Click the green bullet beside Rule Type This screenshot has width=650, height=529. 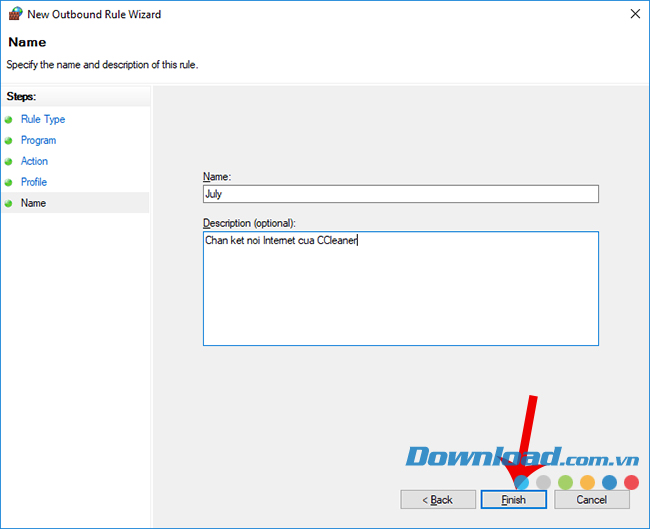8,120
